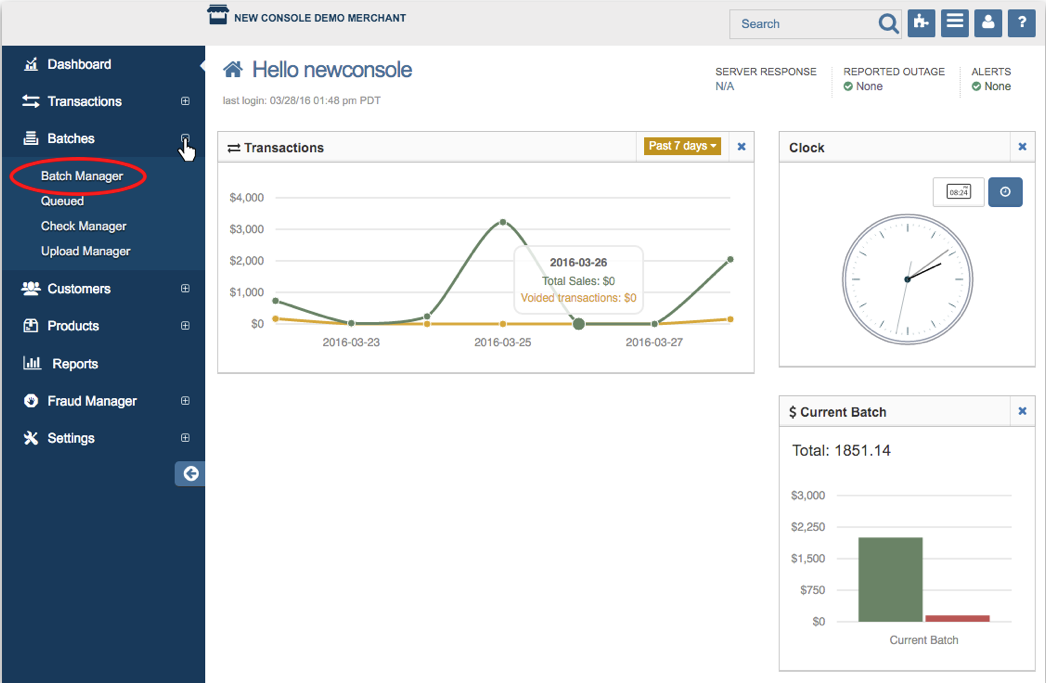Open Batch Manager
This screenshot has height=683, width=1046.
[x=83, y=176]
